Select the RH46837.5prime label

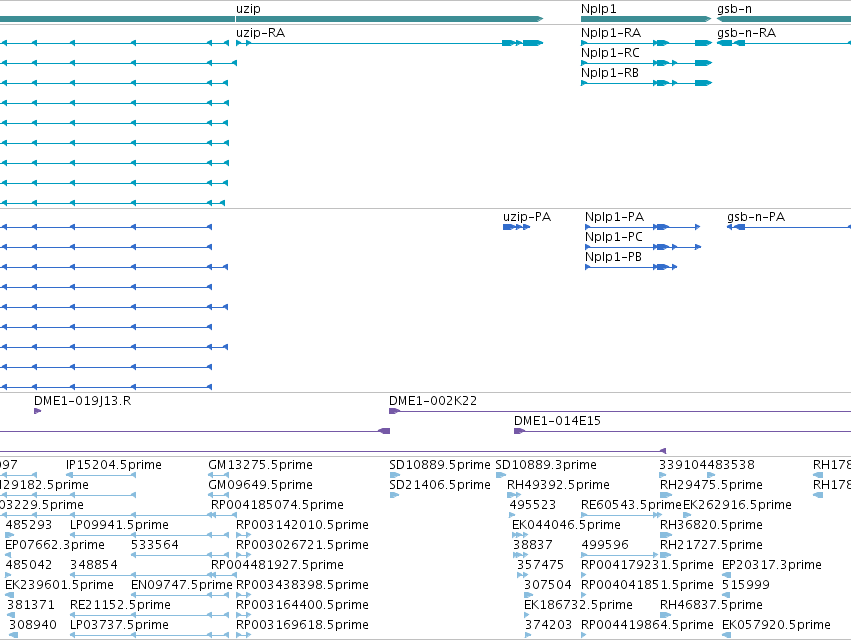[712, 605]
